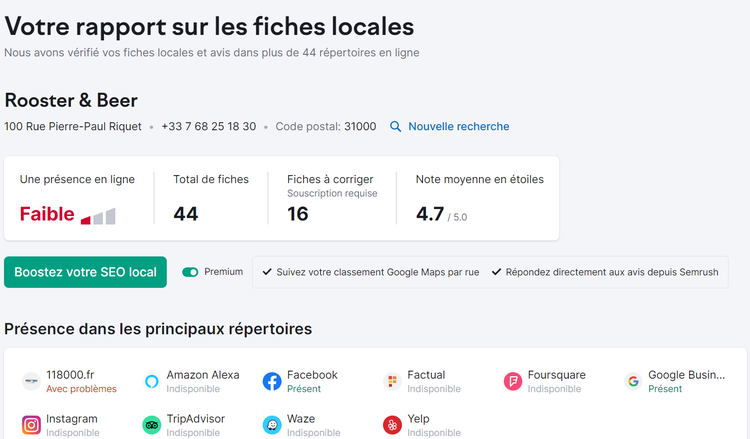750x439 pixels.
Task: Click the 4.7 average star rating
Action: click(430, 214)
